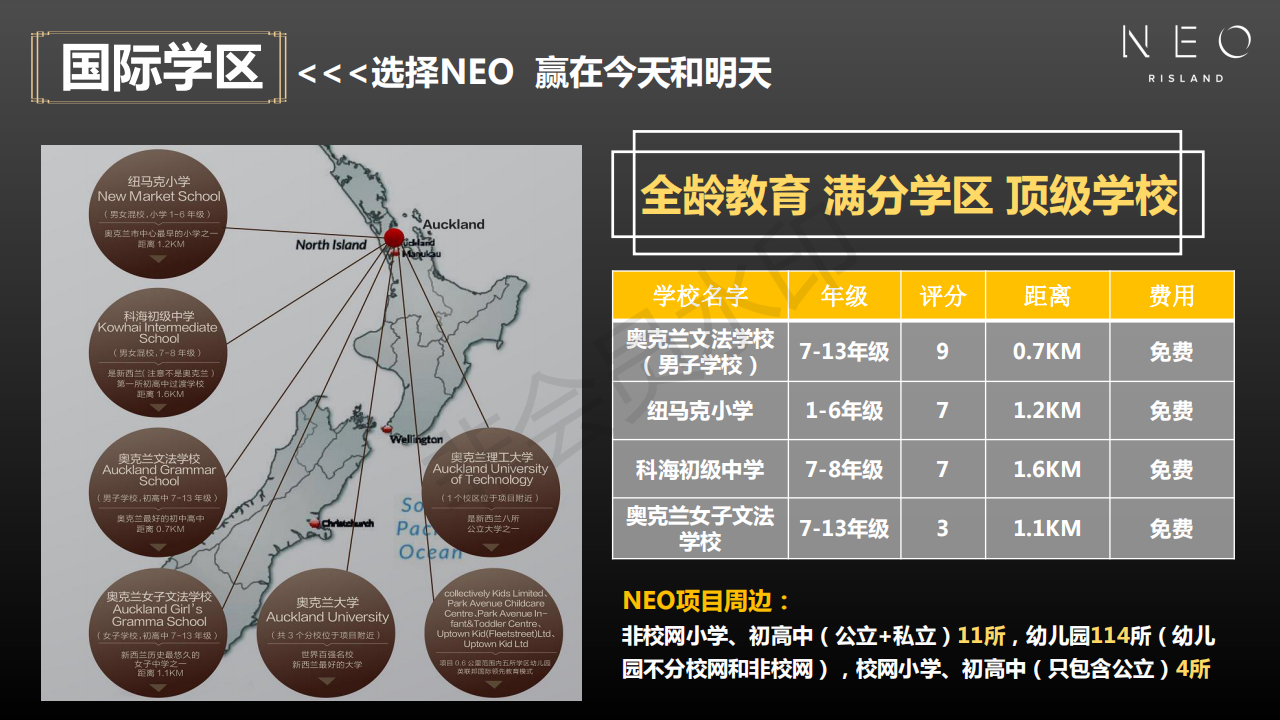Viewport: 1280px width, 720px height.
Task: Click the 距离 column header
Action: point(1047,296)
